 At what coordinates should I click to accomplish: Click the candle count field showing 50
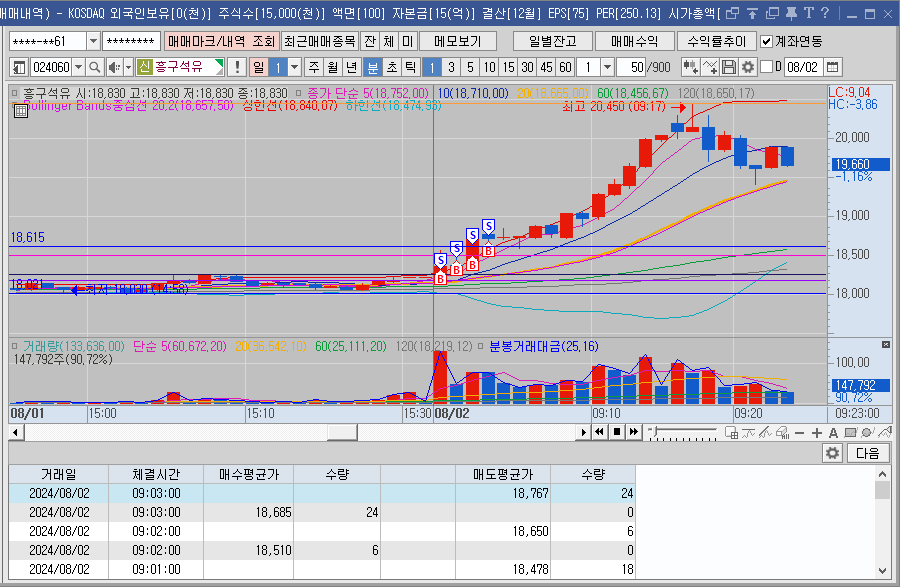(631, 68)
